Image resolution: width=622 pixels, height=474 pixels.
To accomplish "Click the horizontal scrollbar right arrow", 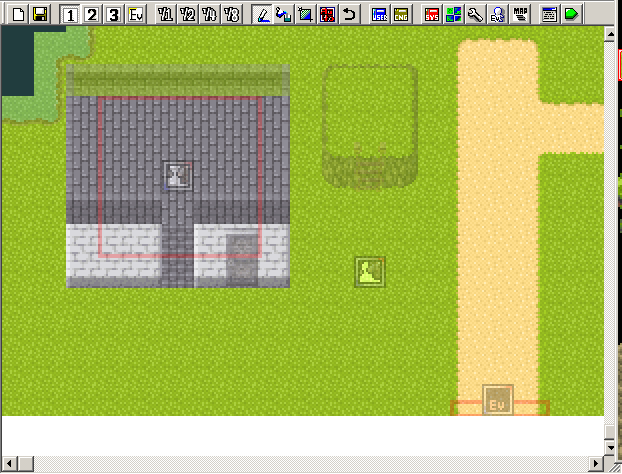I will (597, 465).
